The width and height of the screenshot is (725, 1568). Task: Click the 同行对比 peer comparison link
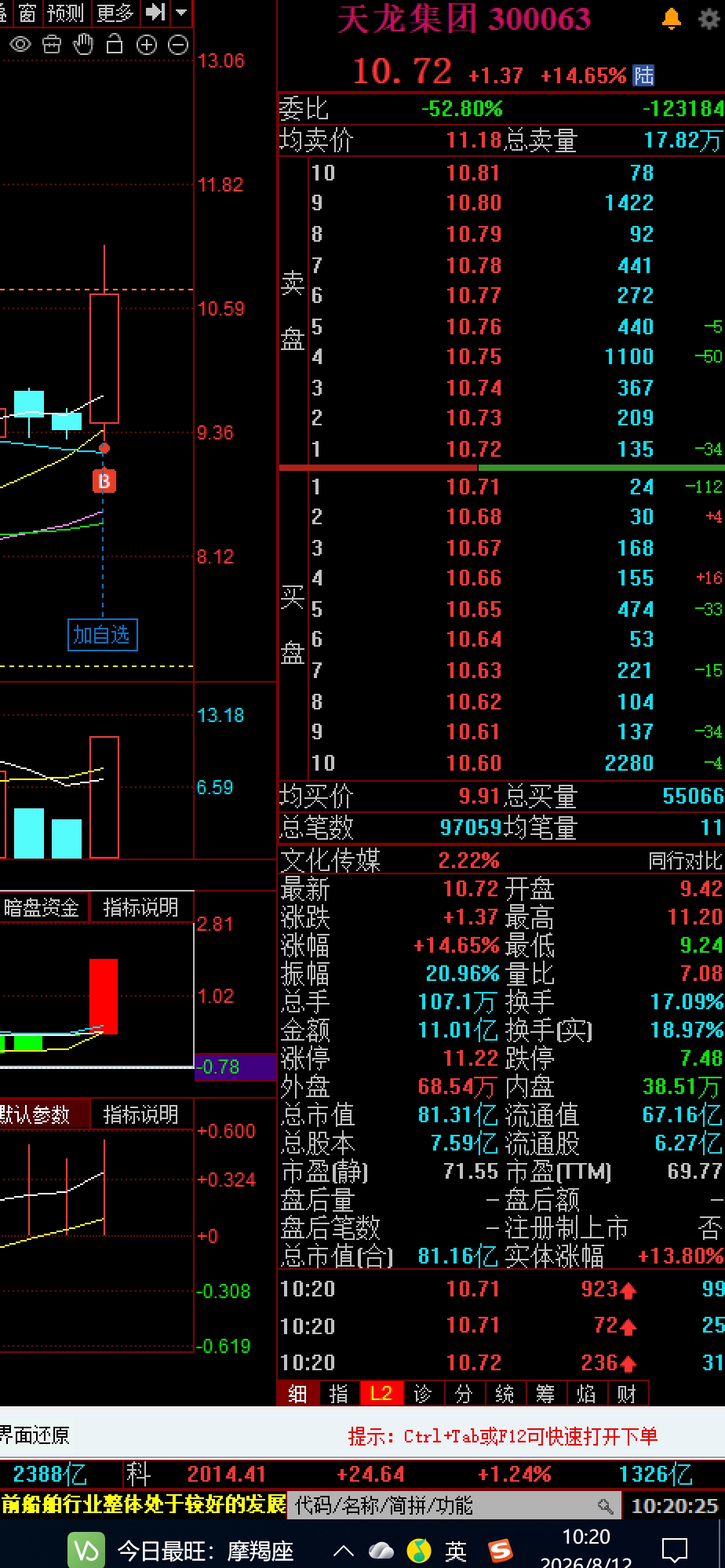[685, 861]
